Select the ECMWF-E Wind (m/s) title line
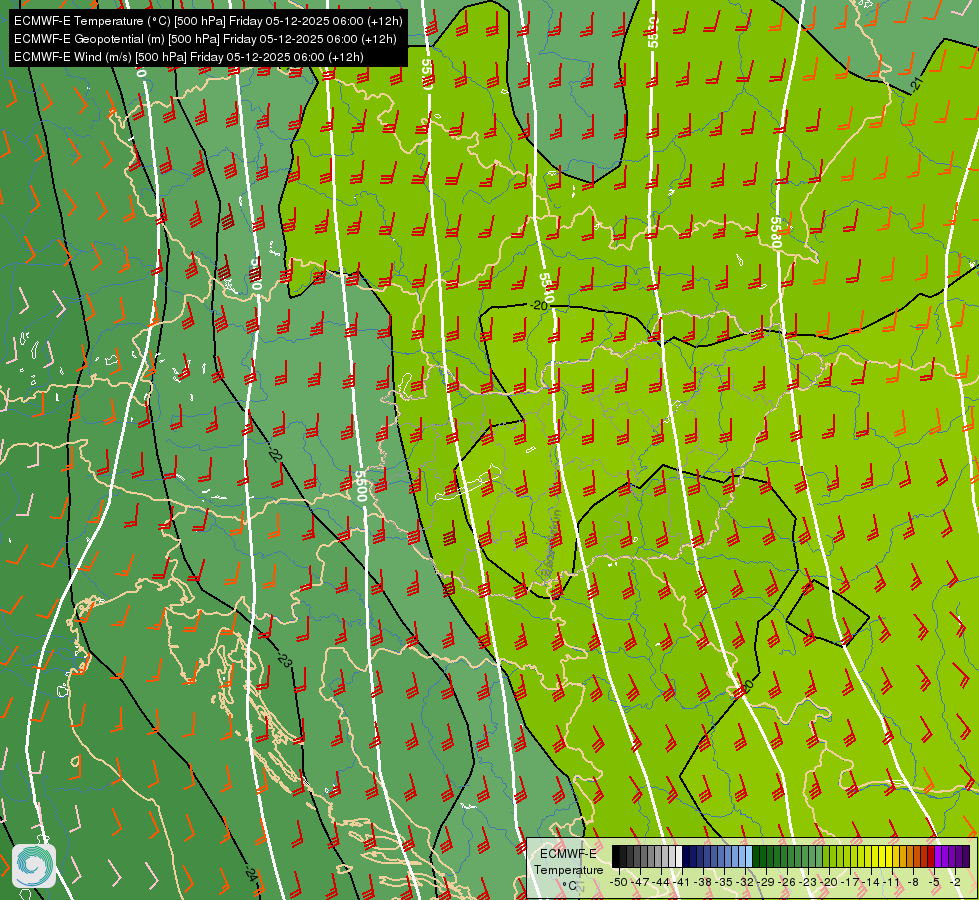Viewport: 979px width, 900px height. click(x=189, y=57)
